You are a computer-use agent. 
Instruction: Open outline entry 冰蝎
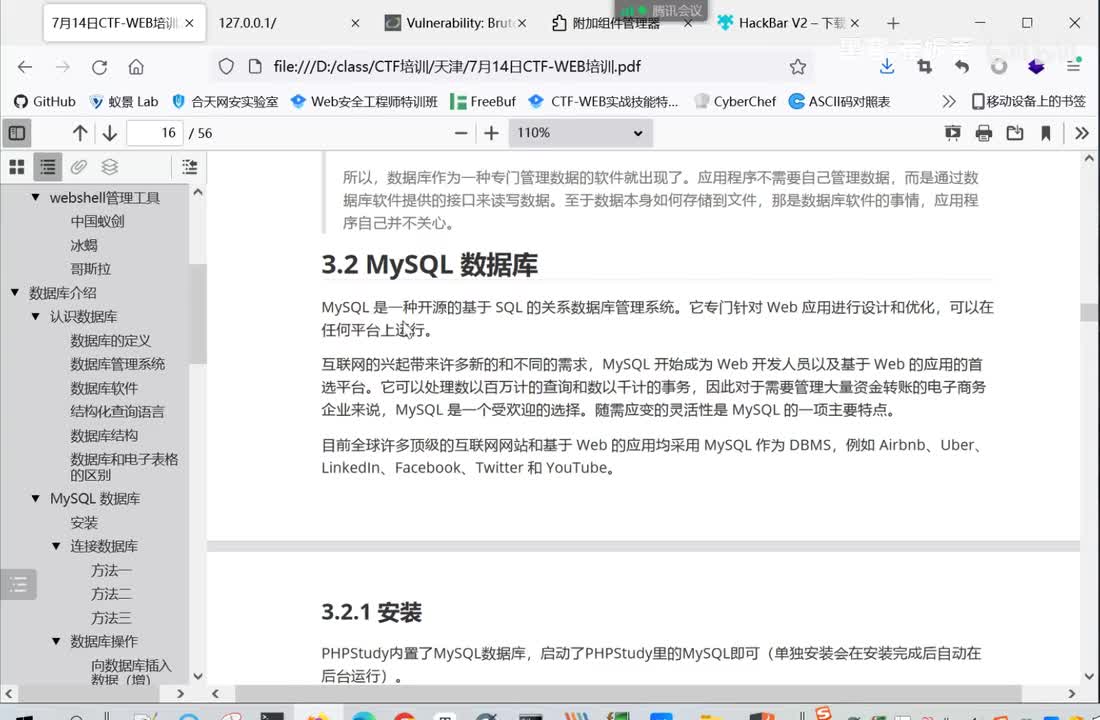(x=83, y=245)
